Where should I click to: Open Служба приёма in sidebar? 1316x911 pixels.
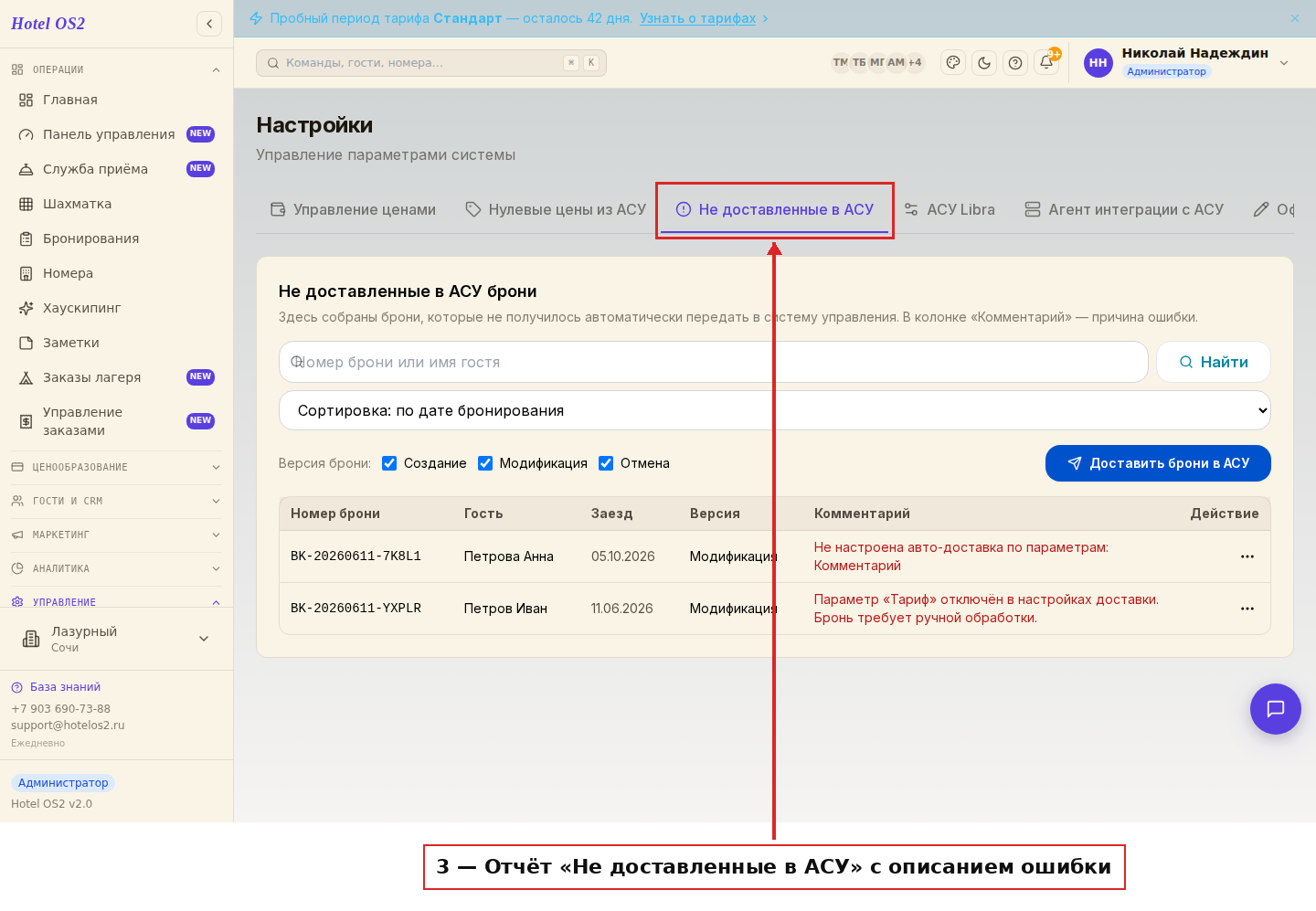tap(117, 169)
